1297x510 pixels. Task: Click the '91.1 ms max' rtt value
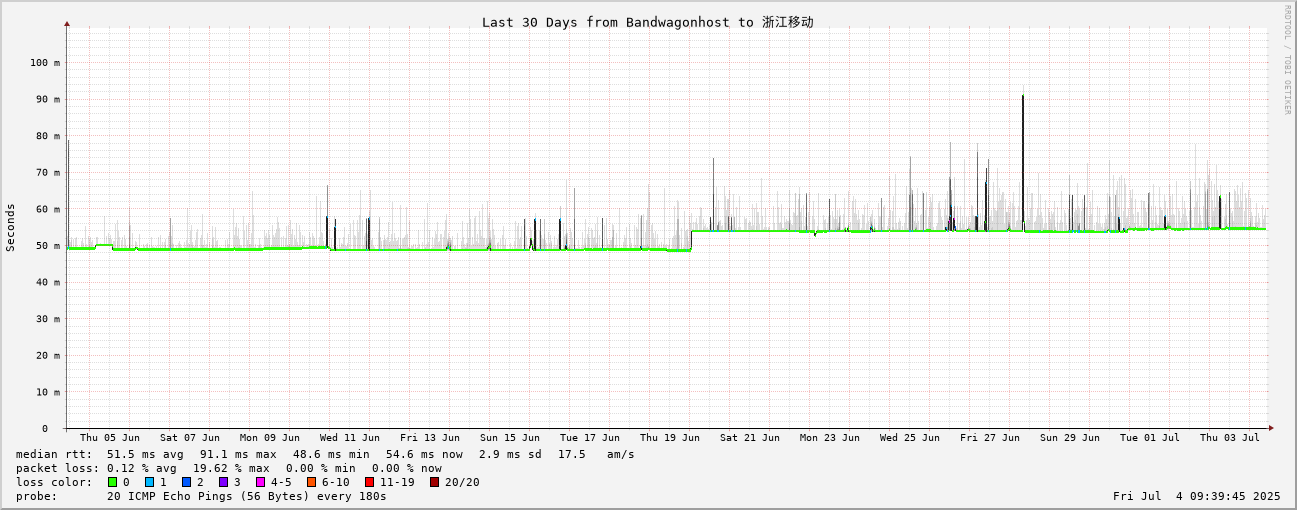click(238, 454)
